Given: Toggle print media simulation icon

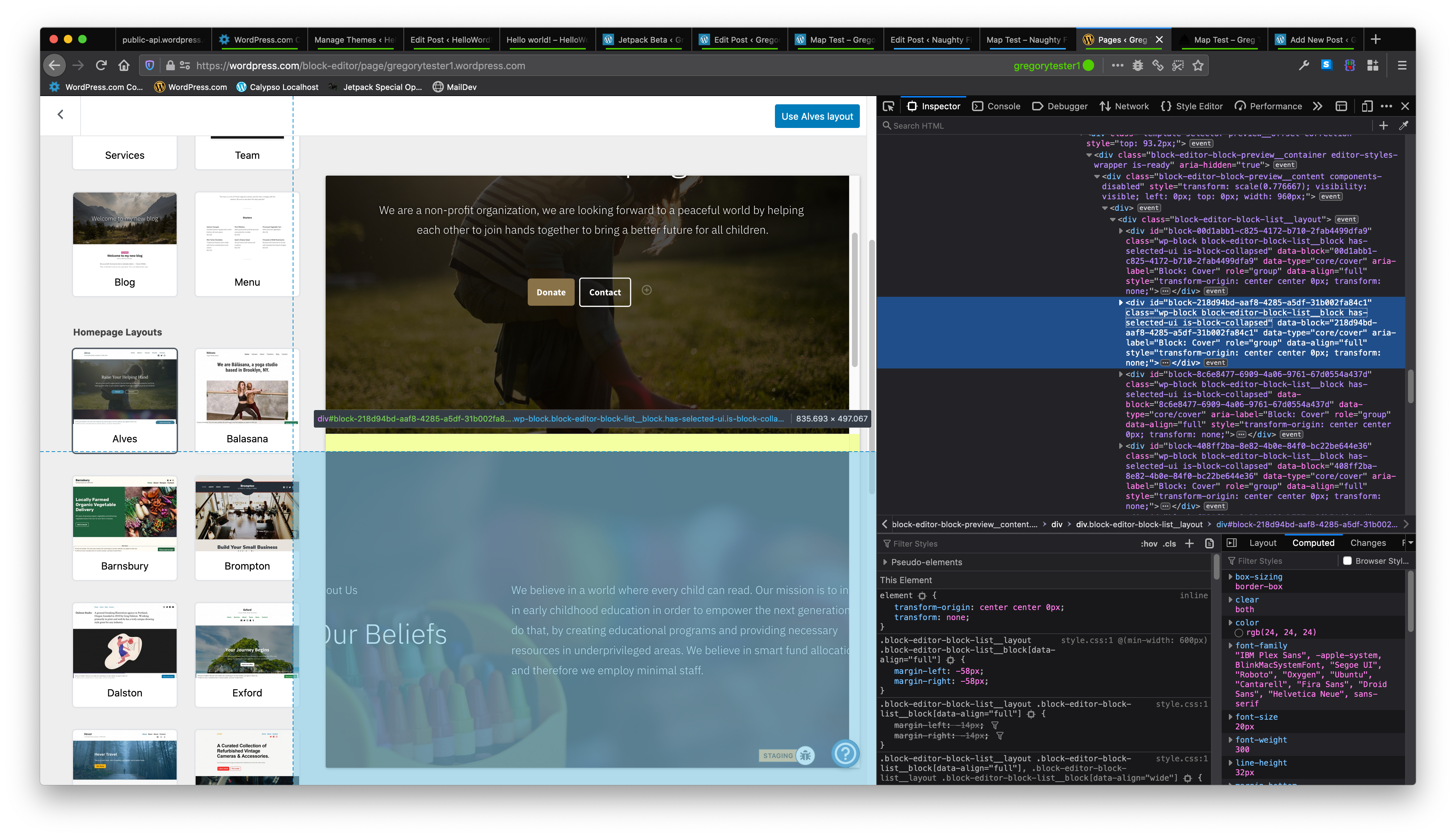Looking at the screenshot, I should pyautogui.click(x=1209, y=543).
